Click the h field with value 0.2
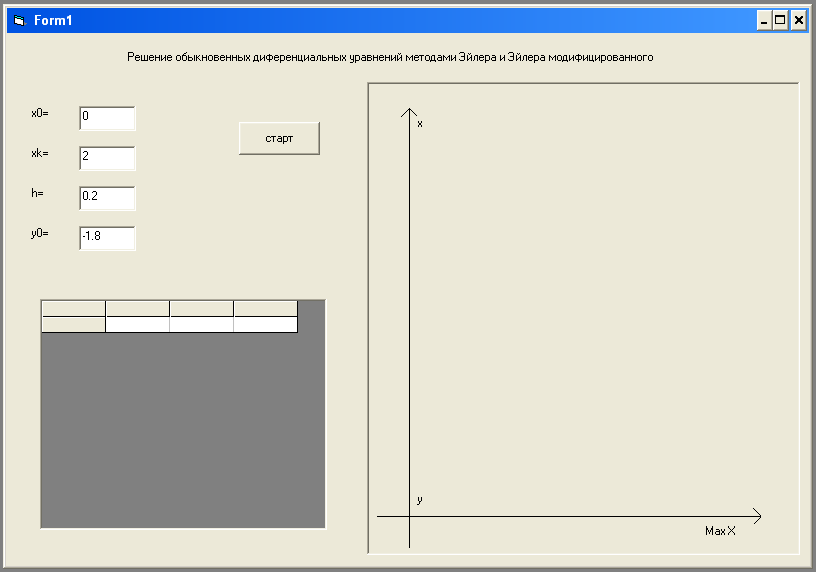The height and width of the screenshot is (572, 816). pyautogui.click(x=107, y=198)
